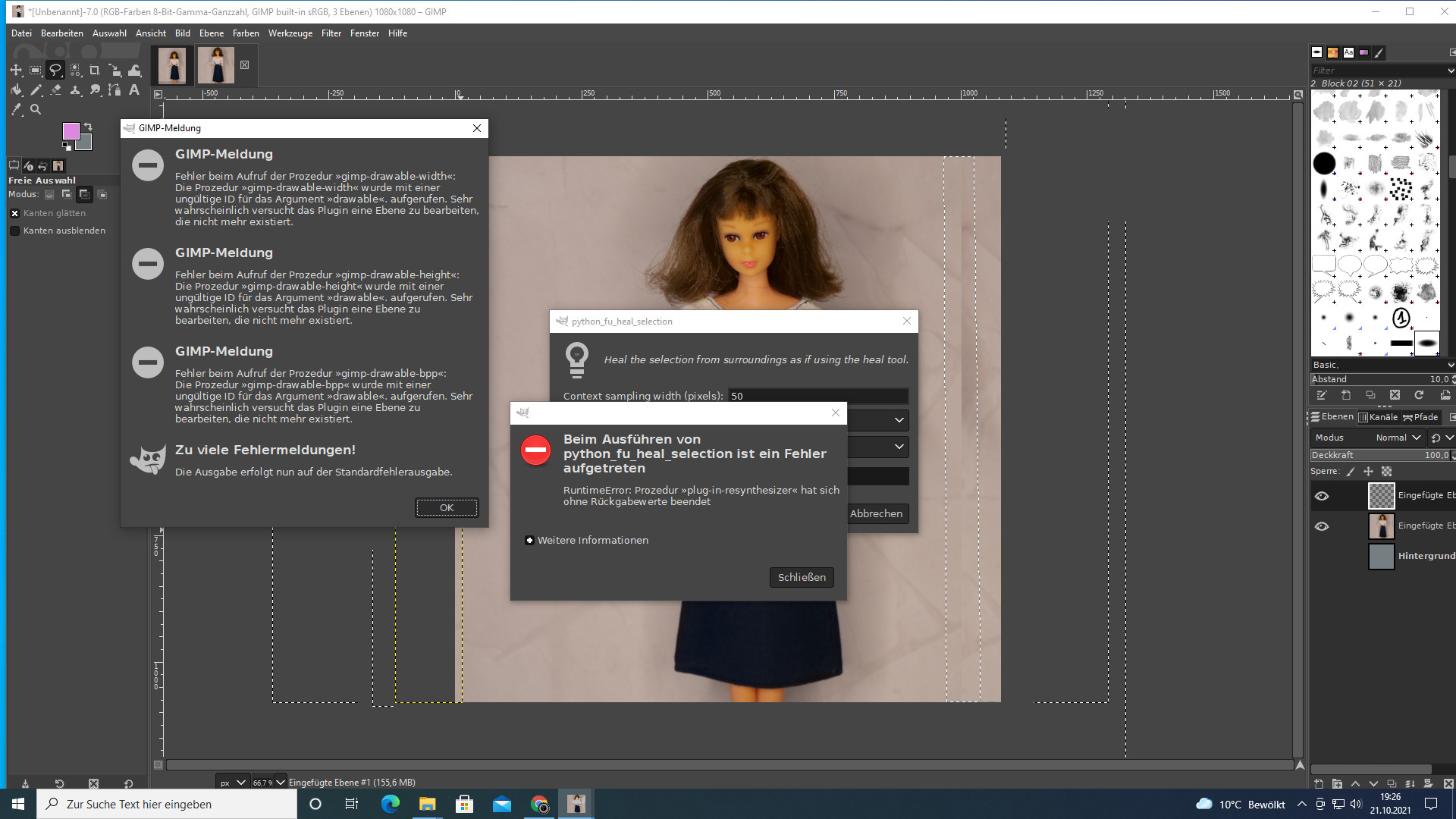Hide the top Eingefügte Ebene layer
The image size is (1456, 819).
(1322, 496)
